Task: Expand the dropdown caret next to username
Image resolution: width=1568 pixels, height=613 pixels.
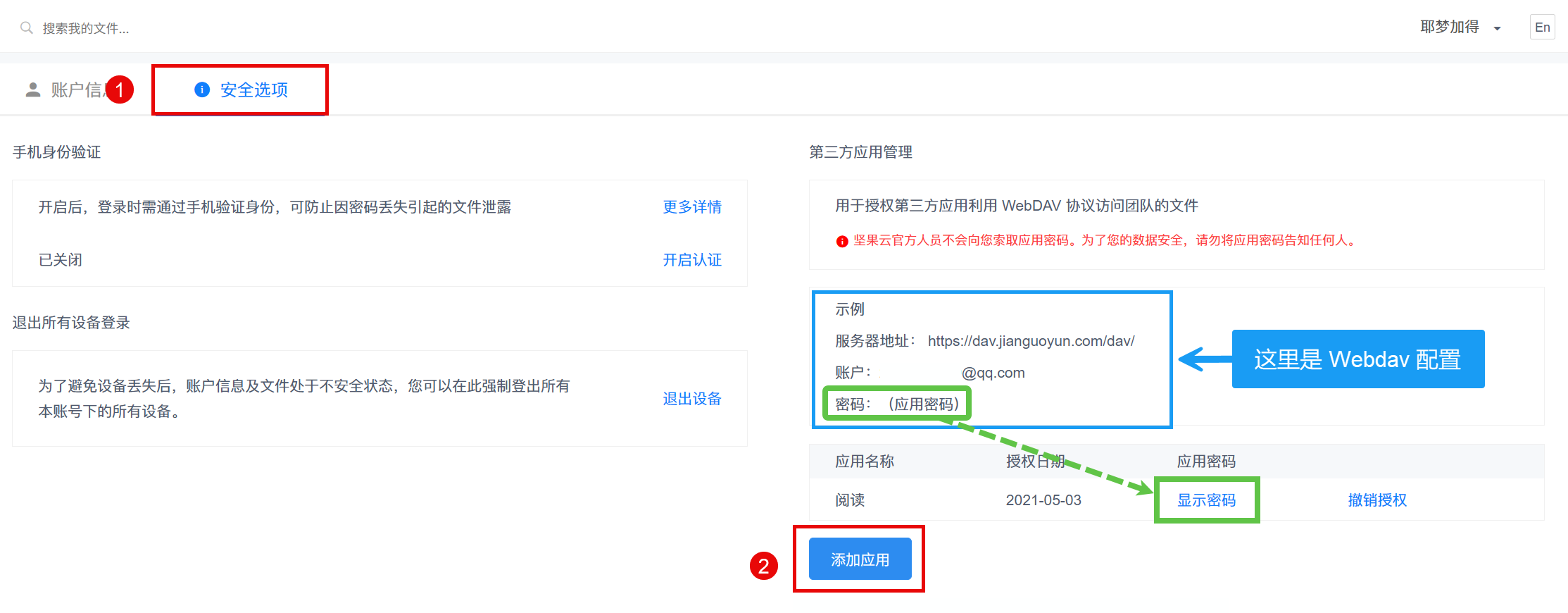Action: [x=1497, y=29]
